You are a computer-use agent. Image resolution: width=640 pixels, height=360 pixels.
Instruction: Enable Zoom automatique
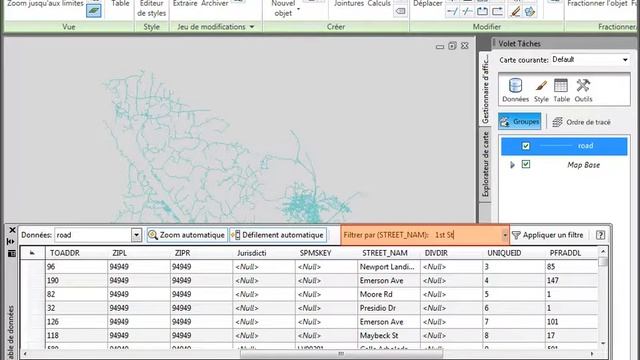point(187,235)
